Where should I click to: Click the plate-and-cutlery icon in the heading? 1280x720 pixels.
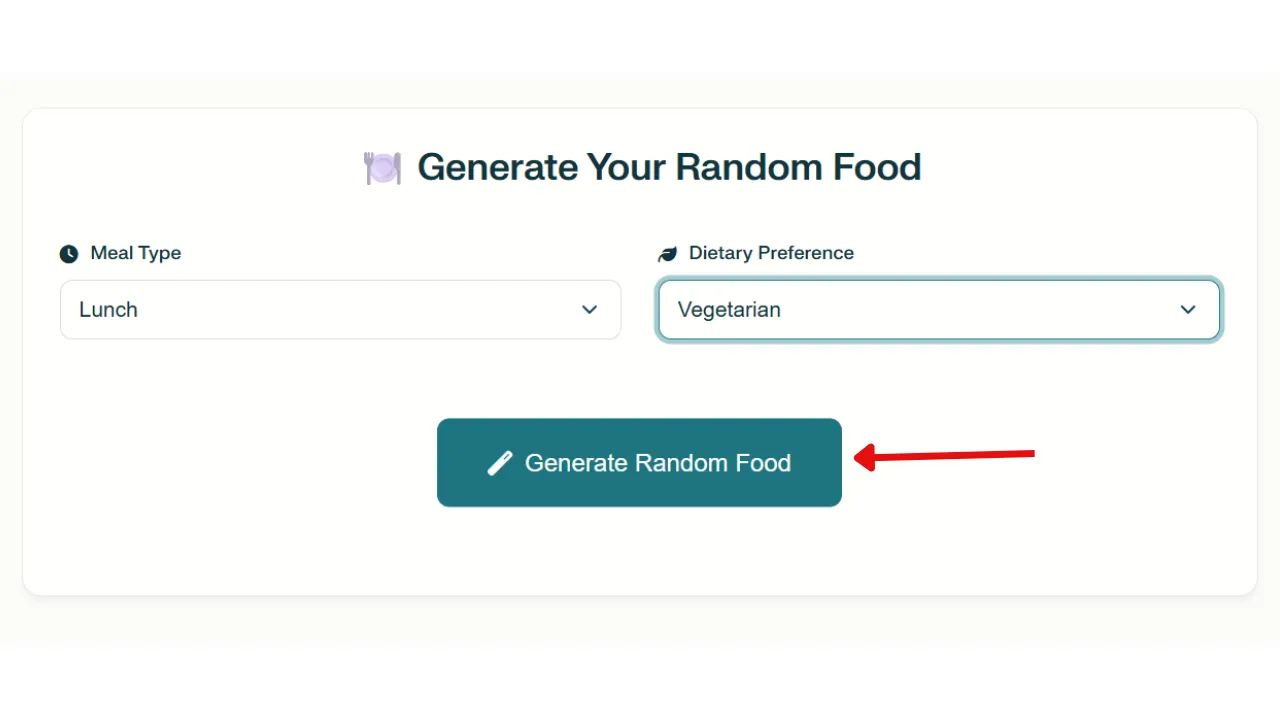381,167
